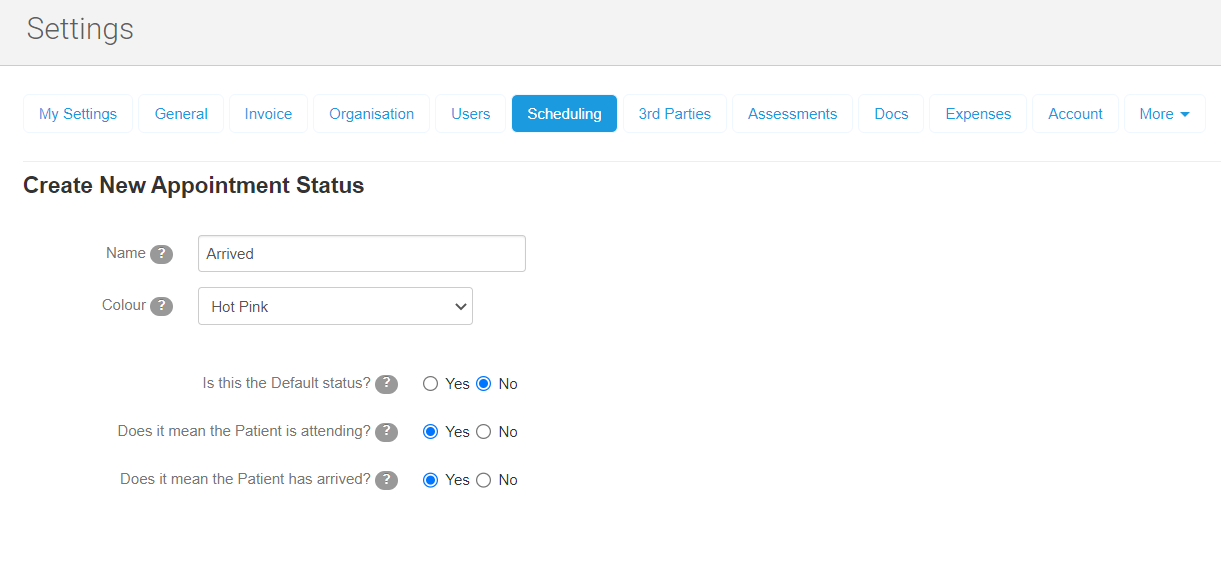Viewport: 1221px width, 576px height.
Task: Click the help icon next to Name
Action: [161, 254]
